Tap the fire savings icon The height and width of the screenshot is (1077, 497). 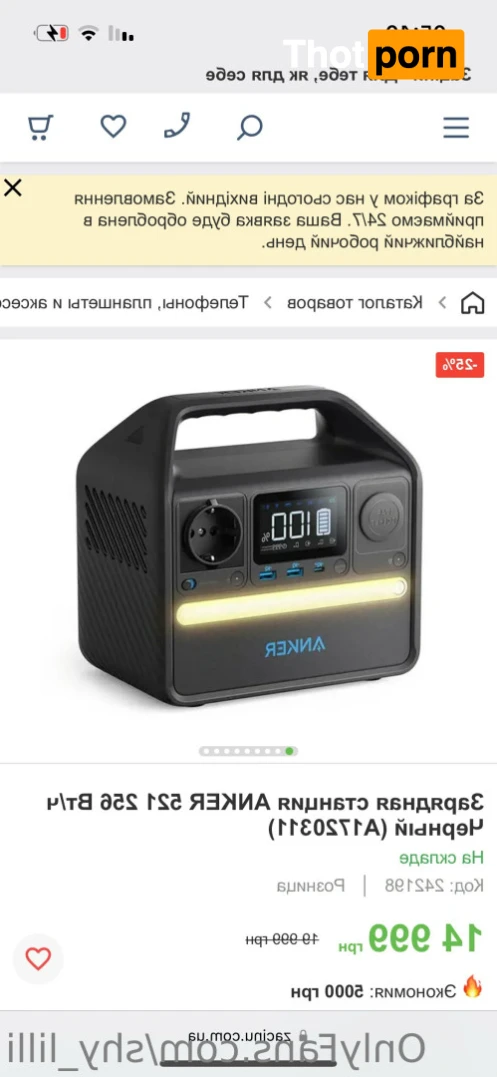[x=472, y=986]
